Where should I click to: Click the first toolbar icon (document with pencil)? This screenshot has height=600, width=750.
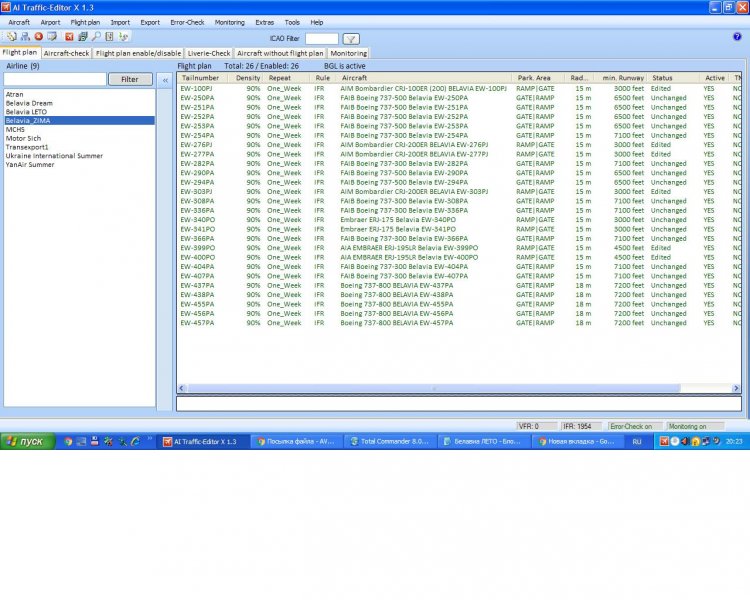click(x=11, y=36)
